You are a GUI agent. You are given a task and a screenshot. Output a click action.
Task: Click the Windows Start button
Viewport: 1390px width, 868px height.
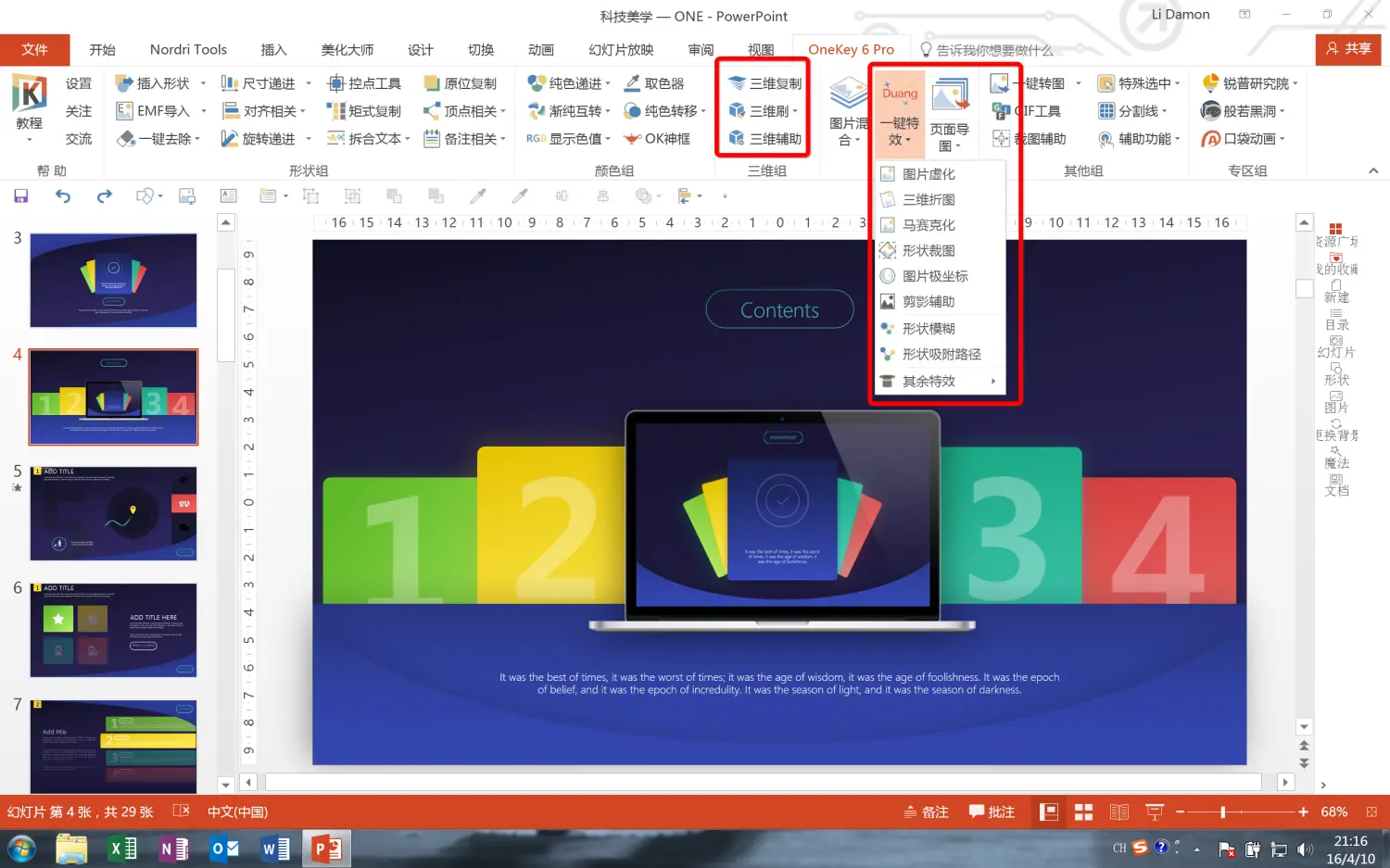click(x=21, y=849)
